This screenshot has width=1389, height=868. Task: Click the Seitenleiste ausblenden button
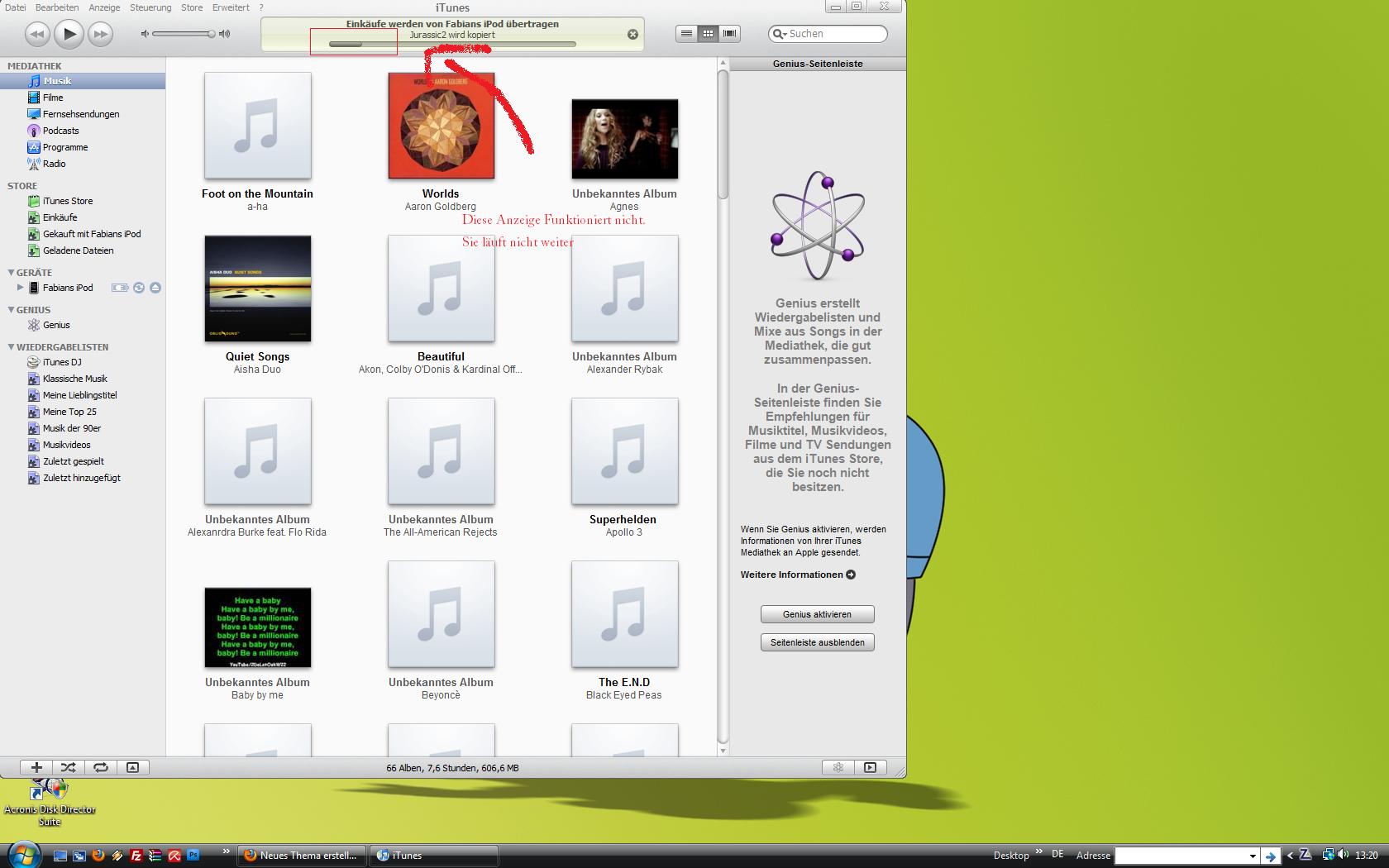pyautogui.click(x=817, y=642)
